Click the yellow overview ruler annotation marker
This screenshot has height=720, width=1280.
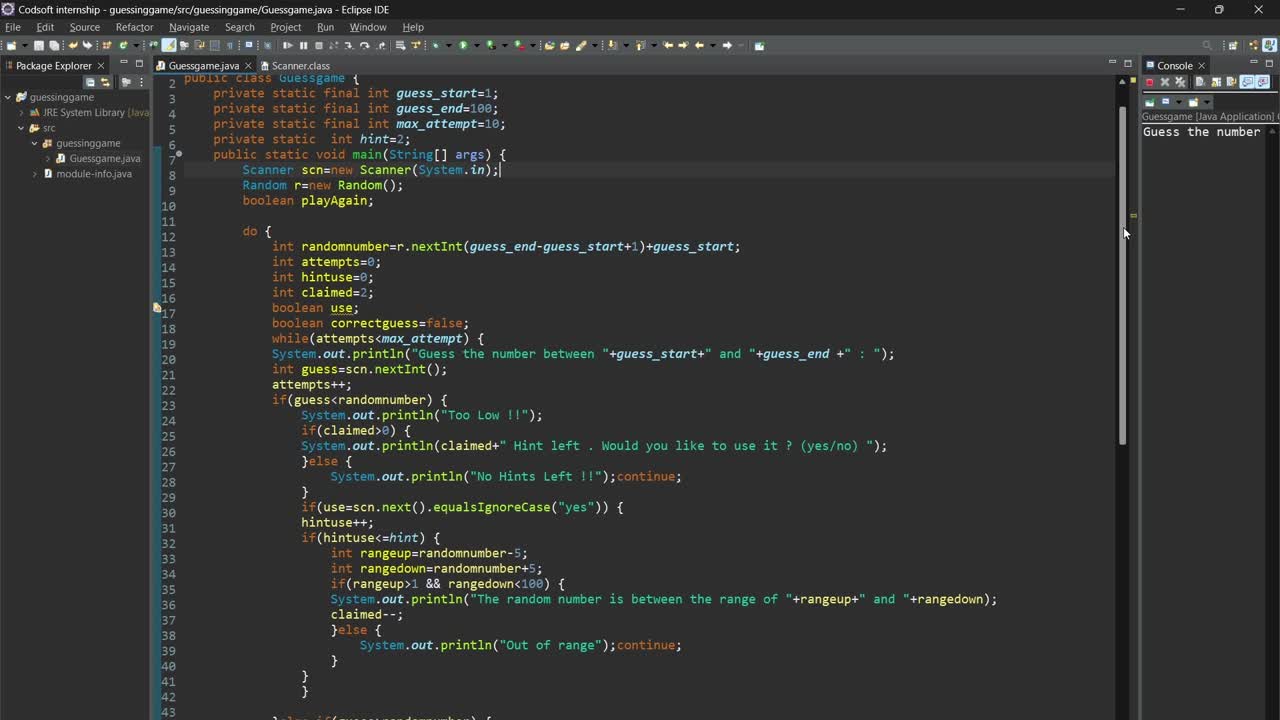pyautogui.click(x=1133, y=215)
